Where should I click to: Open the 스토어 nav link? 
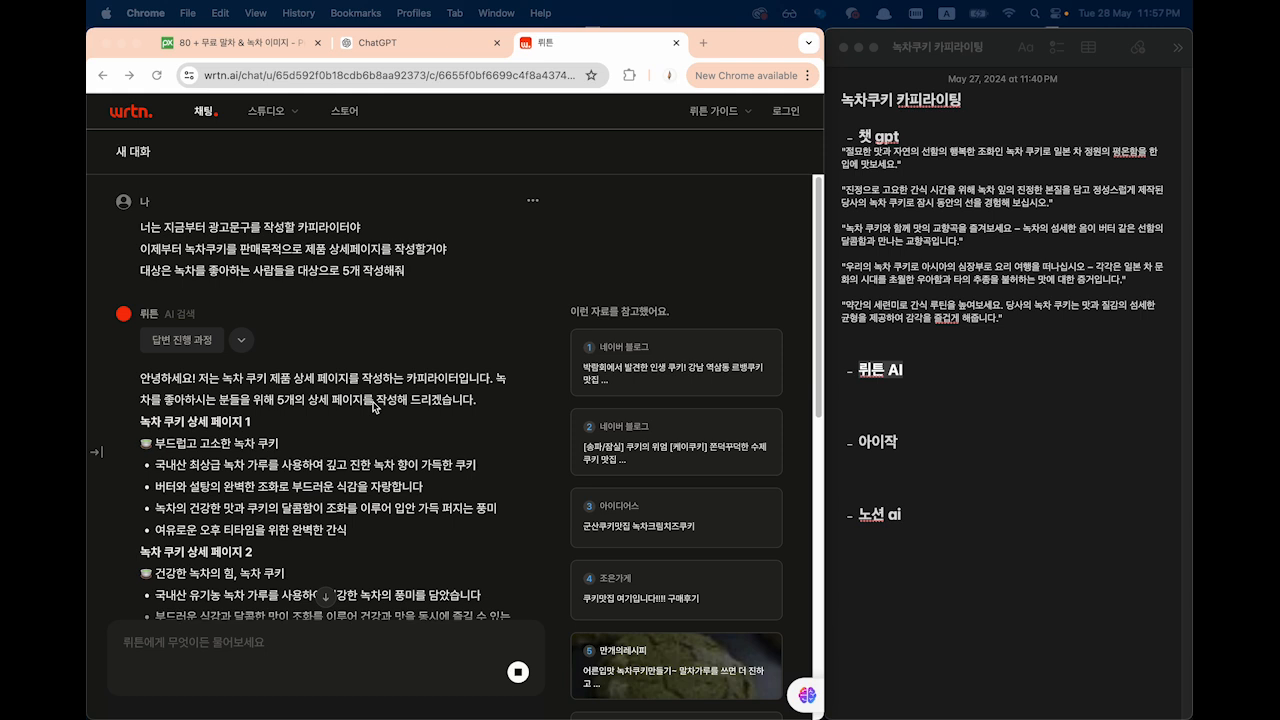coord(344,111)
